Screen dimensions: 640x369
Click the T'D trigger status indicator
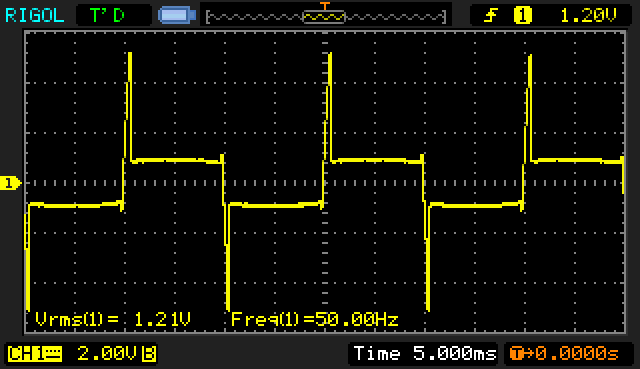[x=107, y=16]
